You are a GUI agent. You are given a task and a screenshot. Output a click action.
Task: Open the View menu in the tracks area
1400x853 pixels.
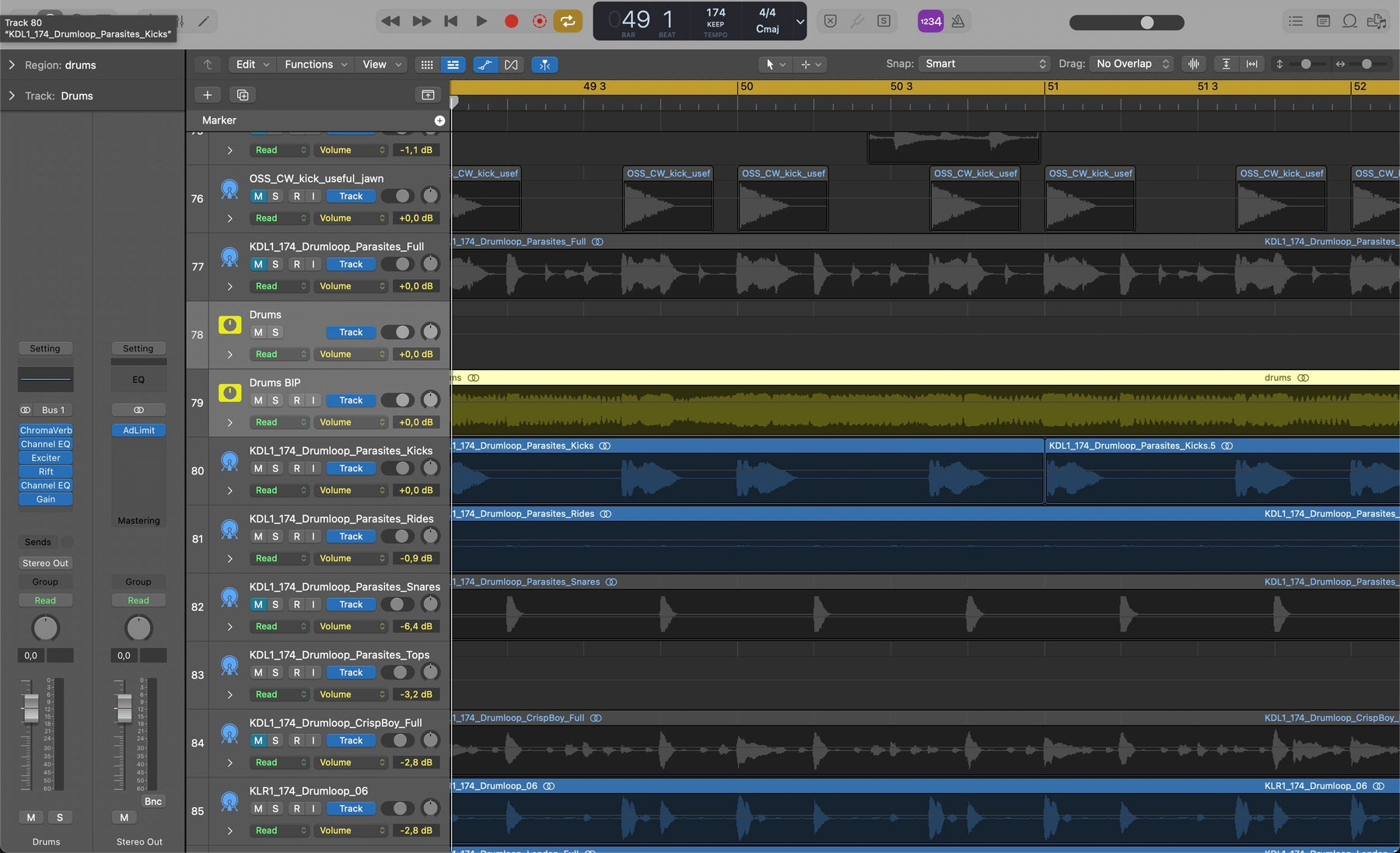381,65
